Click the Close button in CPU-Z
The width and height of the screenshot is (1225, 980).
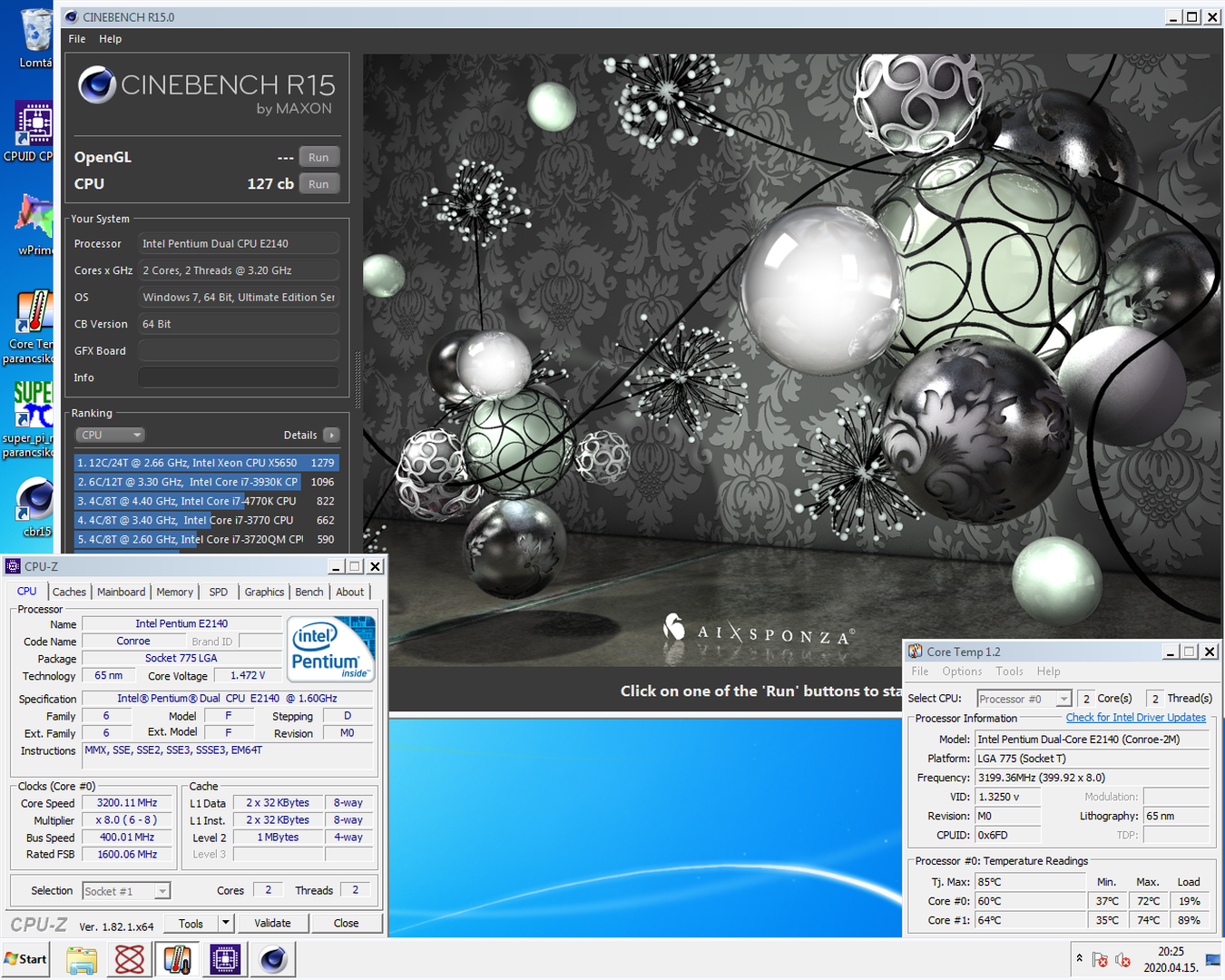click(x=346, y=923)
